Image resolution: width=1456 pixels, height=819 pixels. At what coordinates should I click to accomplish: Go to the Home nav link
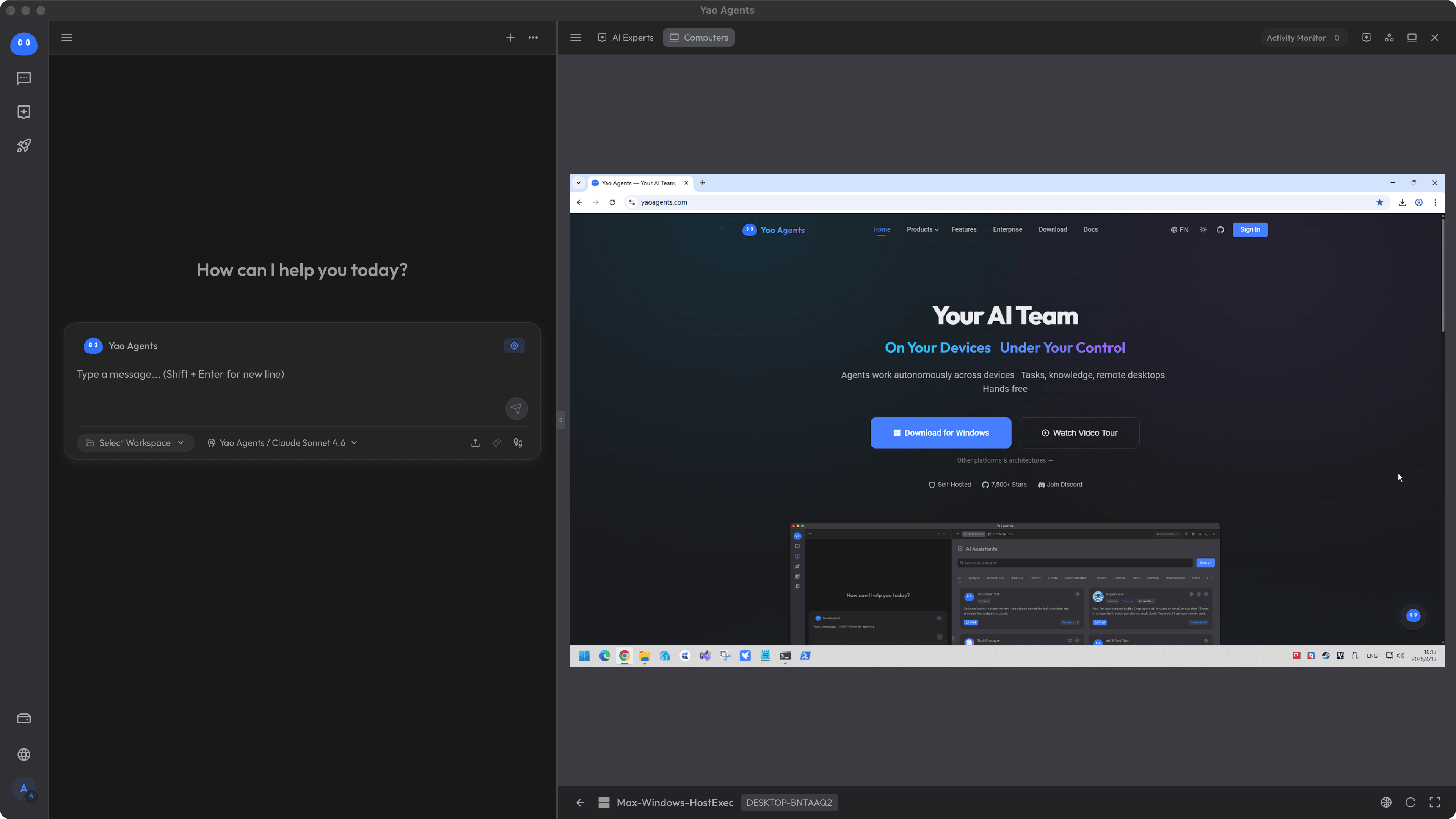click(882, 229)
